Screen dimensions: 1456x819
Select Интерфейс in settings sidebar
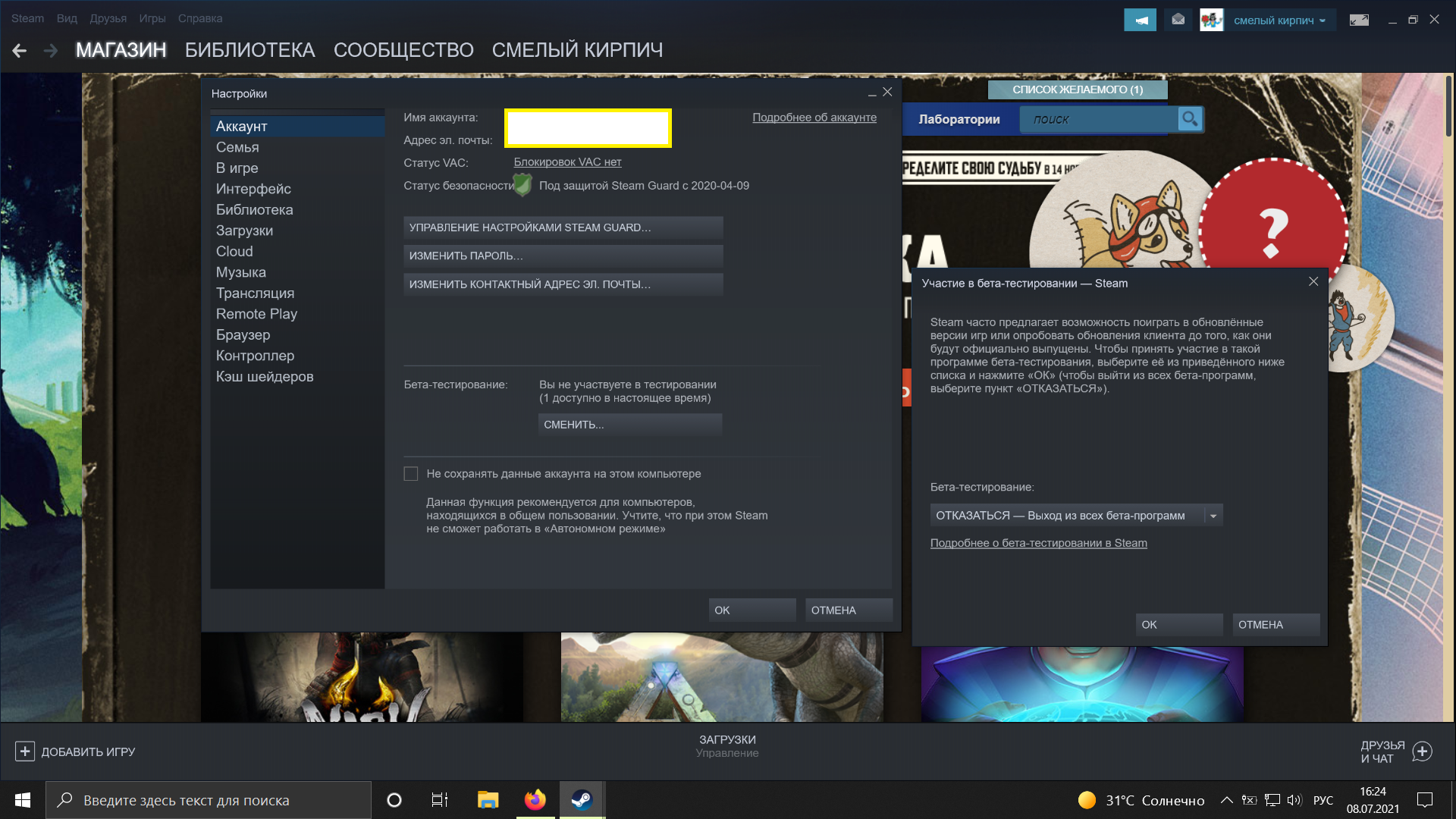coord(297,189)
